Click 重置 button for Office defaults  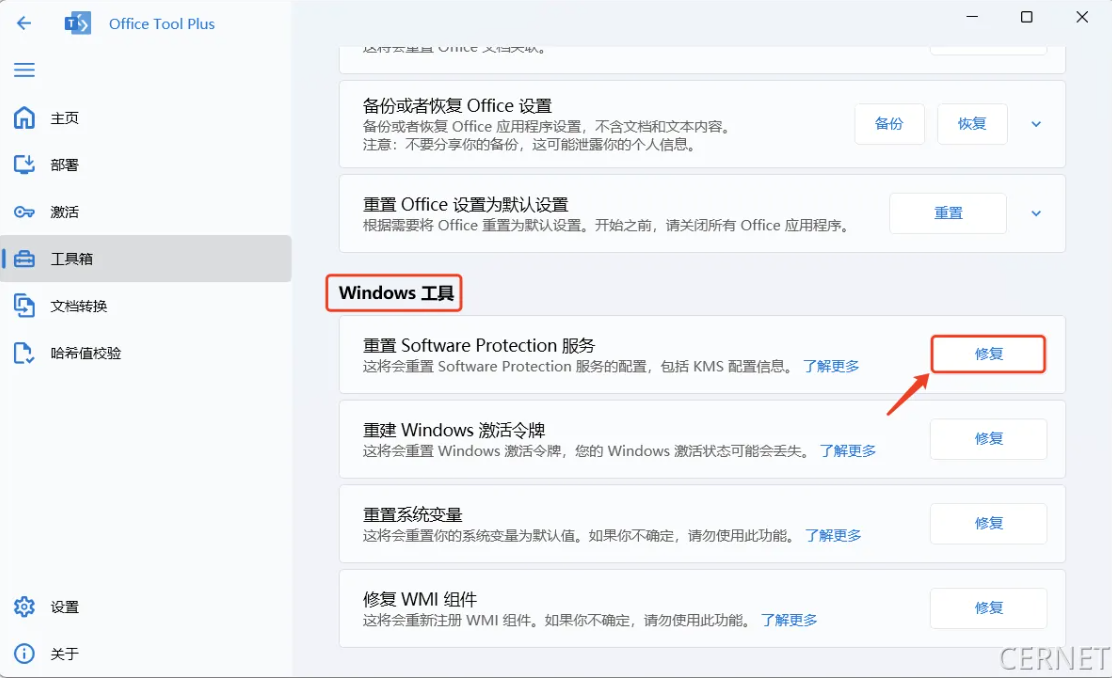[x=947, y=213]
